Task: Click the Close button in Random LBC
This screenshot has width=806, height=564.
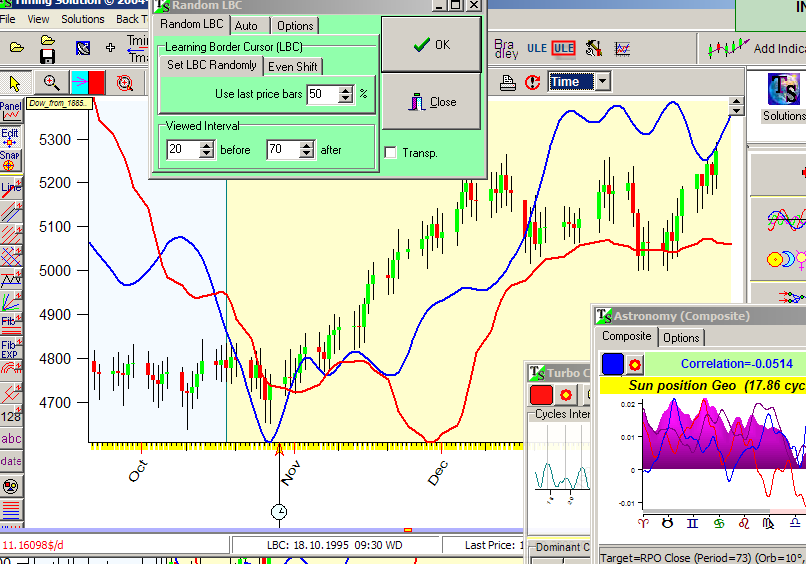Action: point(431,102)
